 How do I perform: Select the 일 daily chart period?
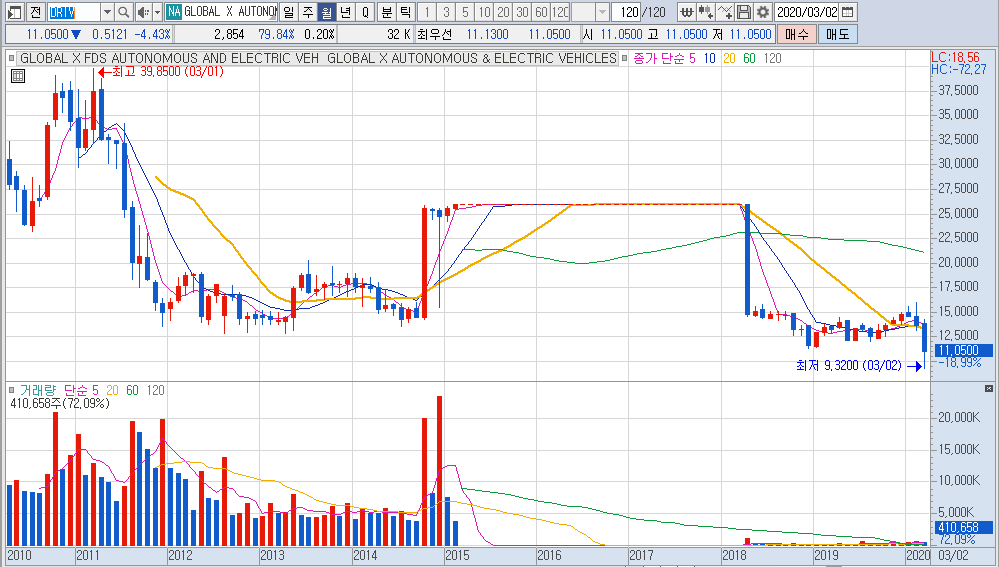[289, 11]
